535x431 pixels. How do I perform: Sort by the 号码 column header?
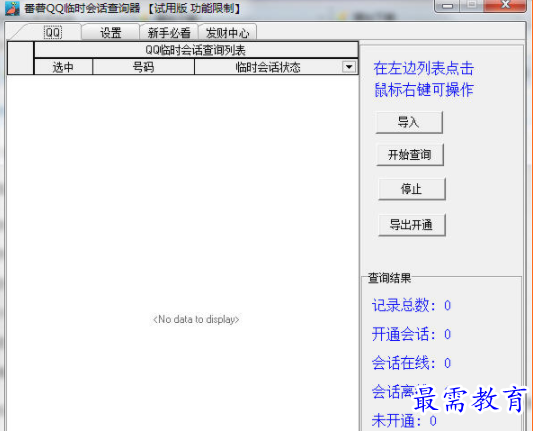pos(143,67)
